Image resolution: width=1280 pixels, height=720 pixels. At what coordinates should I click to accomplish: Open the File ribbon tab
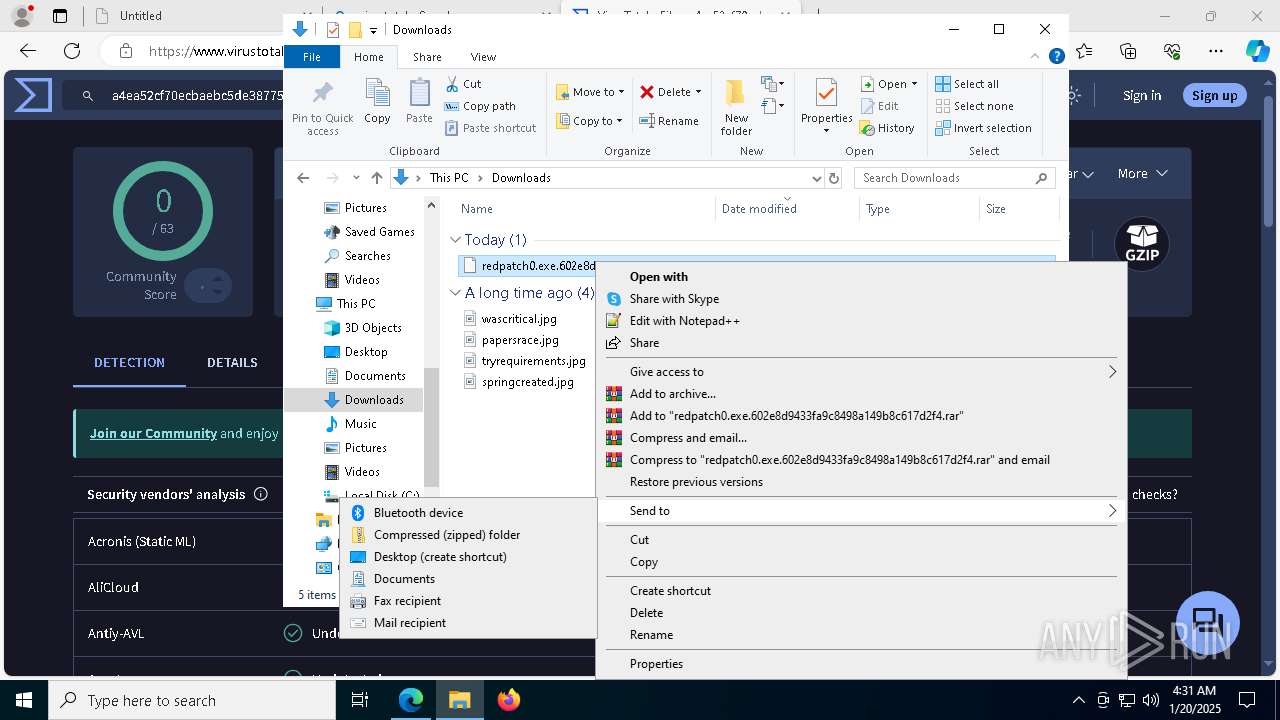tap(312, 57)
